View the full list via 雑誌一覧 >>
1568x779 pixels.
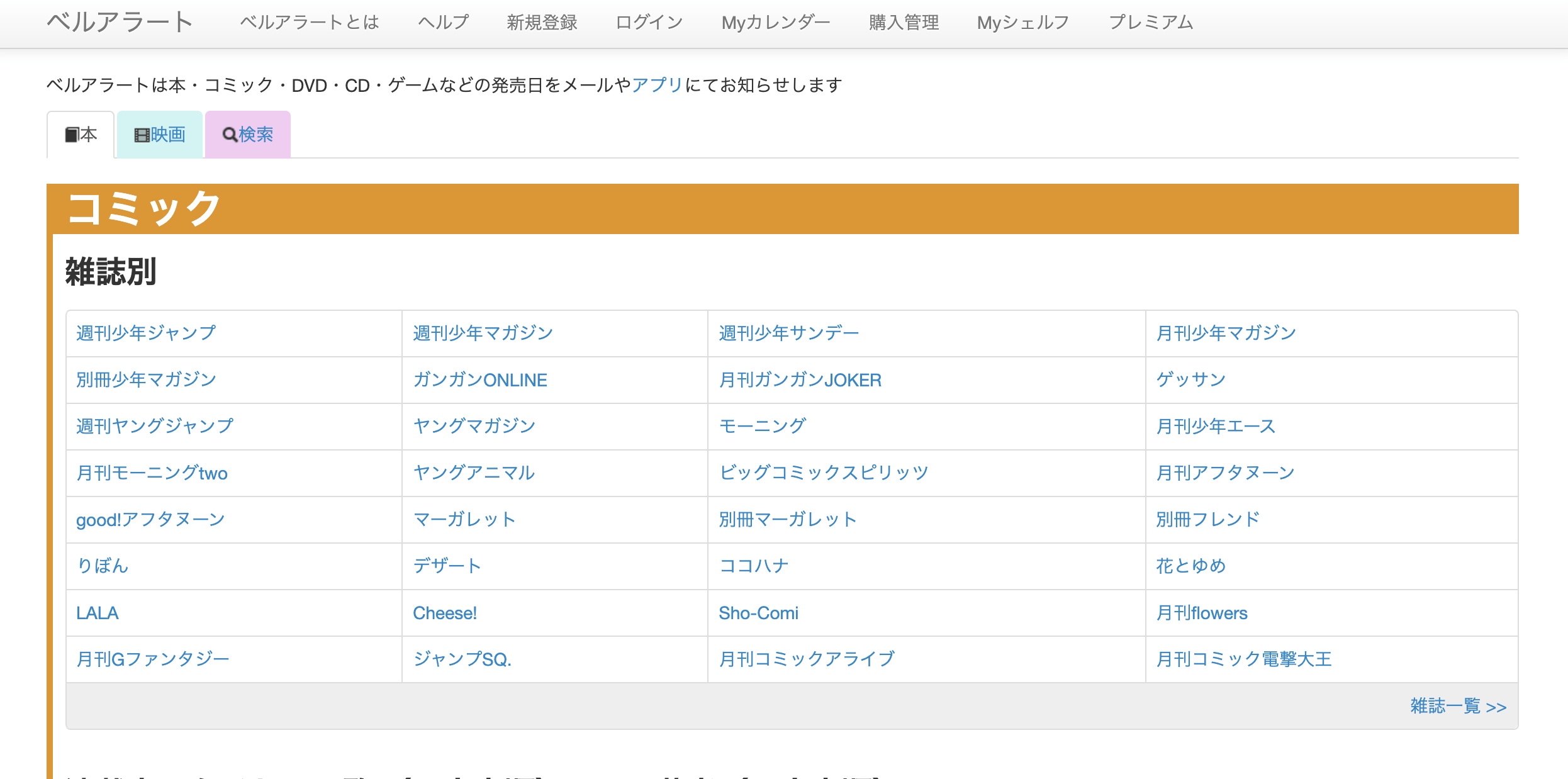click(1459, 706)
